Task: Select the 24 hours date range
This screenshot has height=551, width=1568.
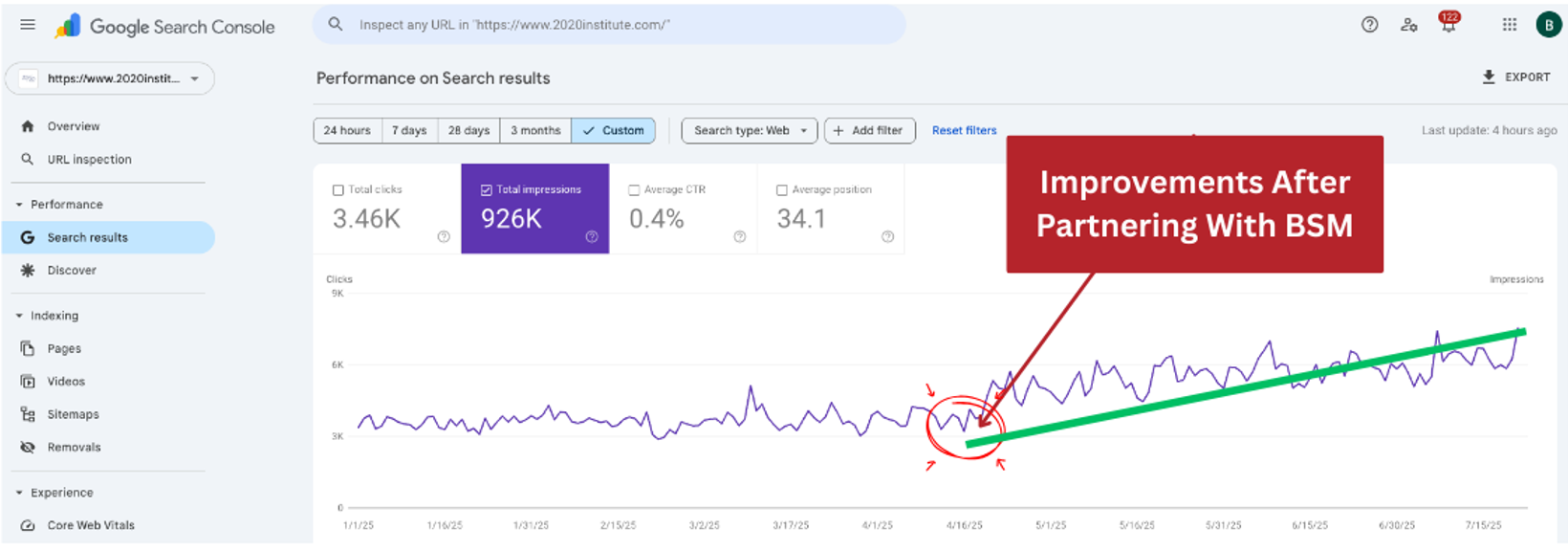Action: click(x=348, y=130)
